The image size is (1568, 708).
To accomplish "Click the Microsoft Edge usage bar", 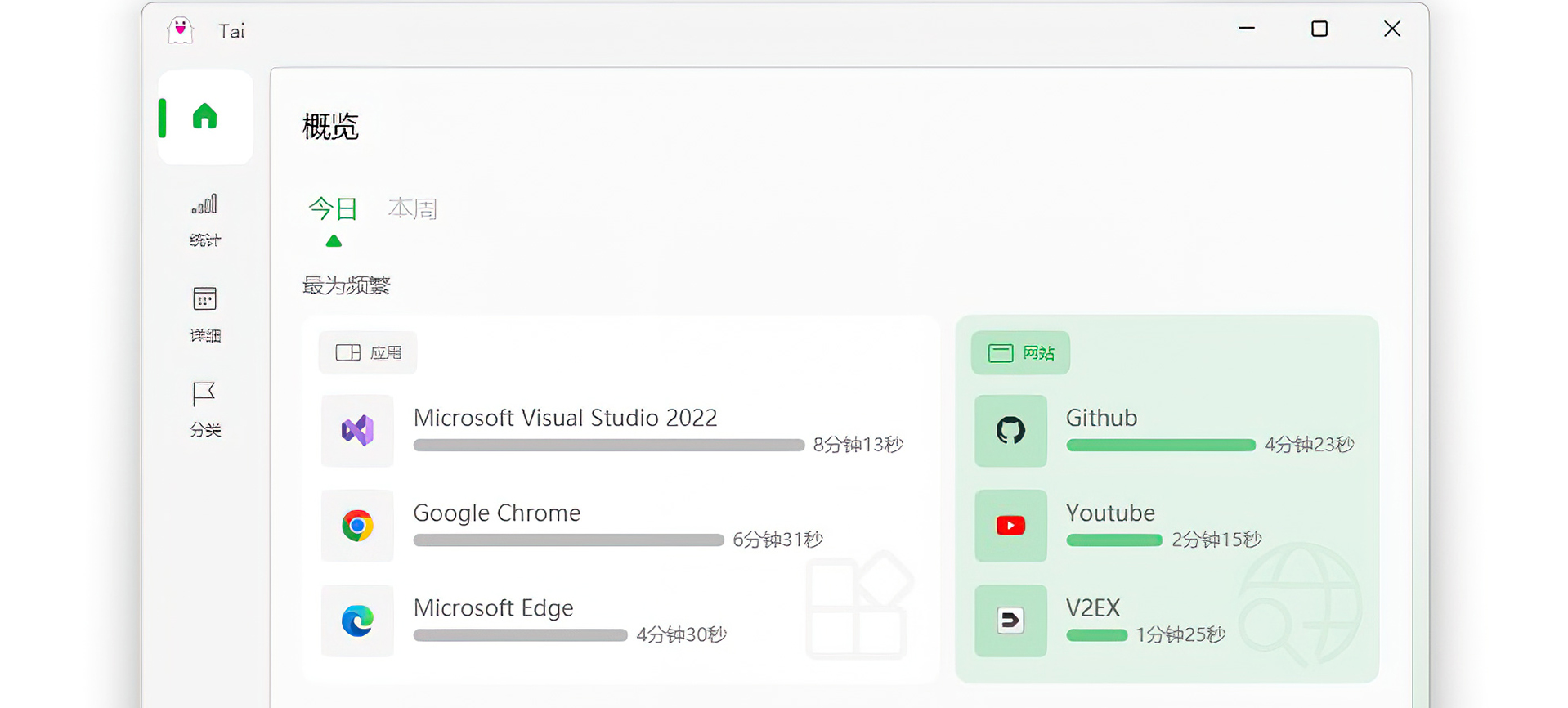I will [x=521, y=635].
